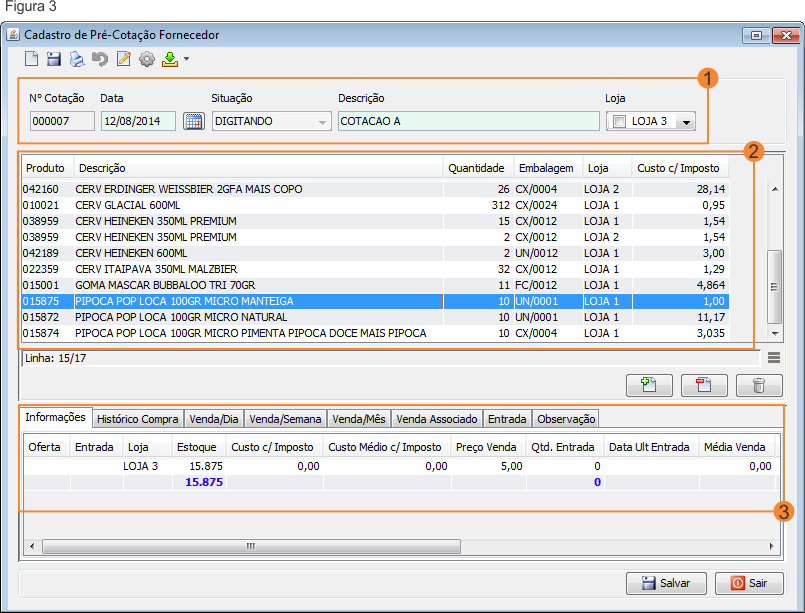This screenshot has width=805, height=613.
Task: Click the trash can delete button
Action: point(759,385)
